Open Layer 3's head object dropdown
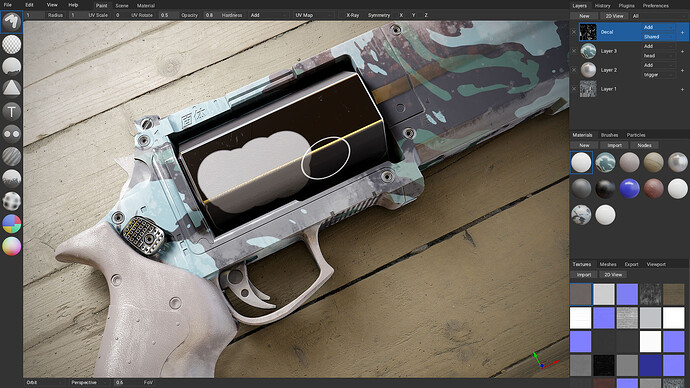Viewport: 690px width, 388px height. click(658, 56)
